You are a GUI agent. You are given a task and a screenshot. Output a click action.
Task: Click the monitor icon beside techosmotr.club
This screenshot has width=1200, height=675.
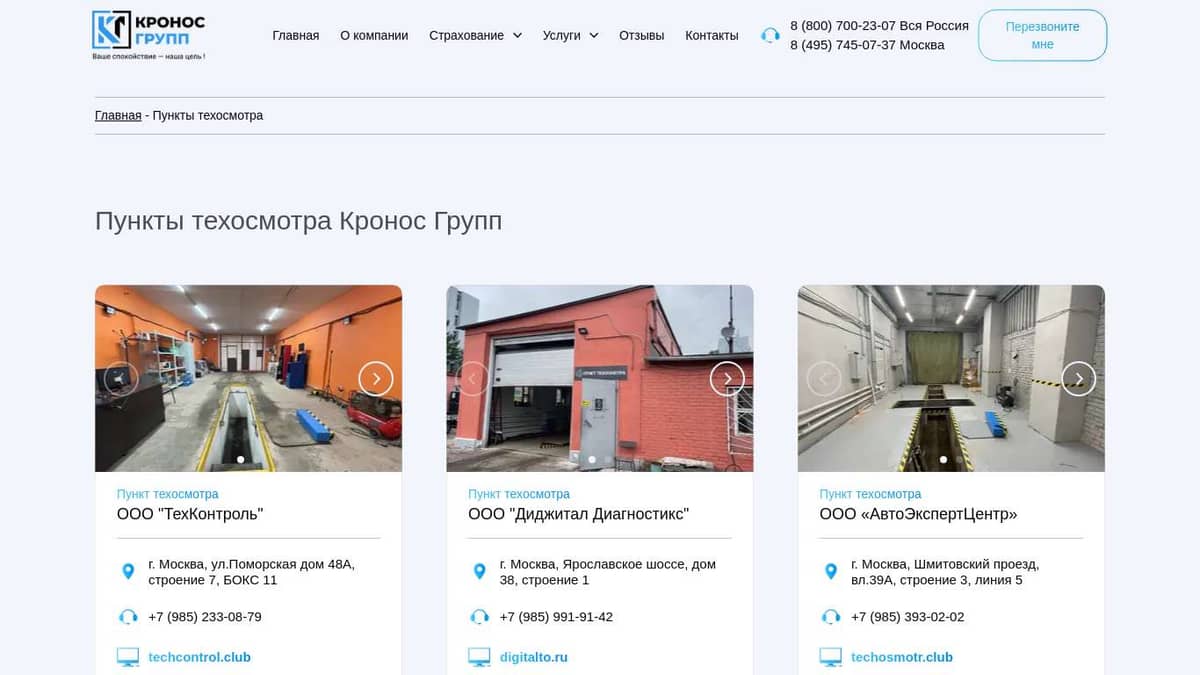click(x=830, y=657)
